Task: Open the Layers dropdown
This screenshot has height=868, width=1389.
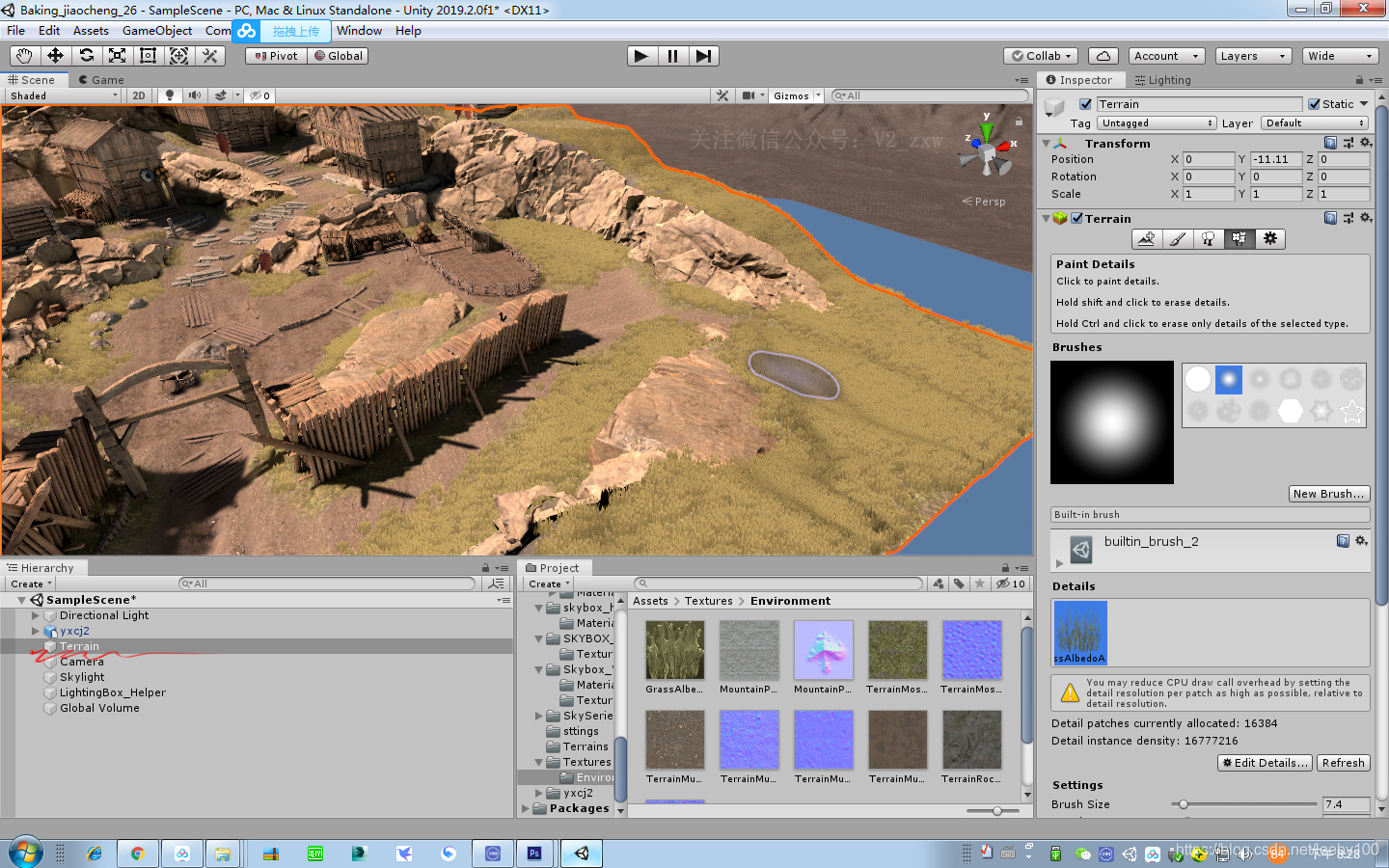Action: click(x=1252, y=56)
